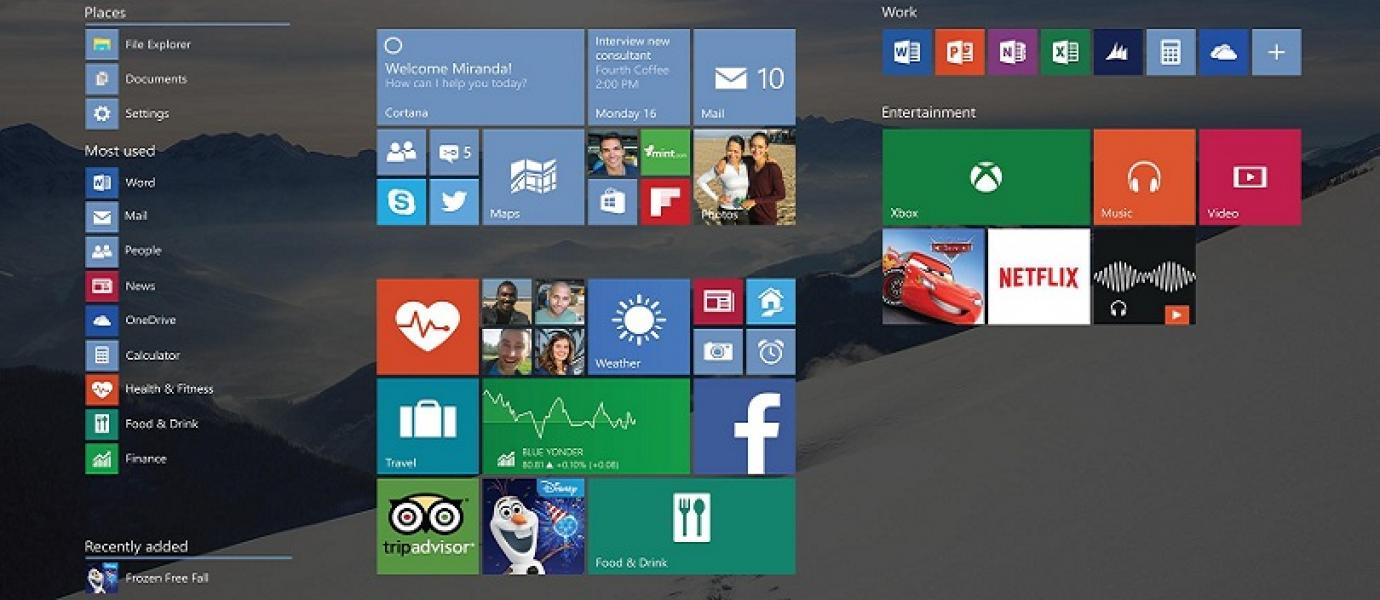Open the small People tile beside Messaging

coord(401,152)
